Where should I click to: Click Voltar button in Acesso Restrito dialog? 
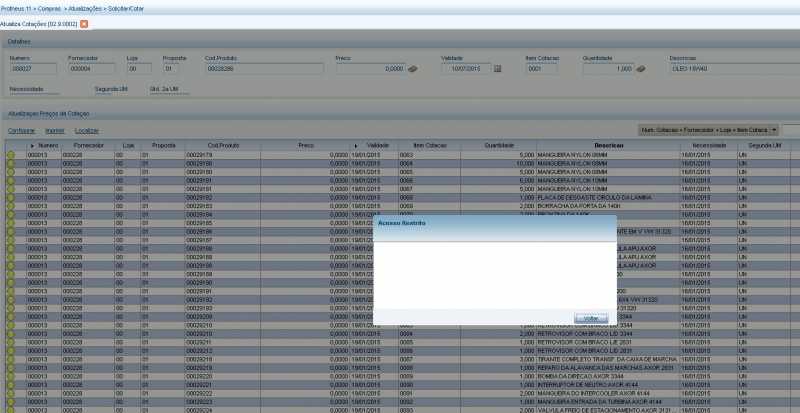click(x=591, y=318)
